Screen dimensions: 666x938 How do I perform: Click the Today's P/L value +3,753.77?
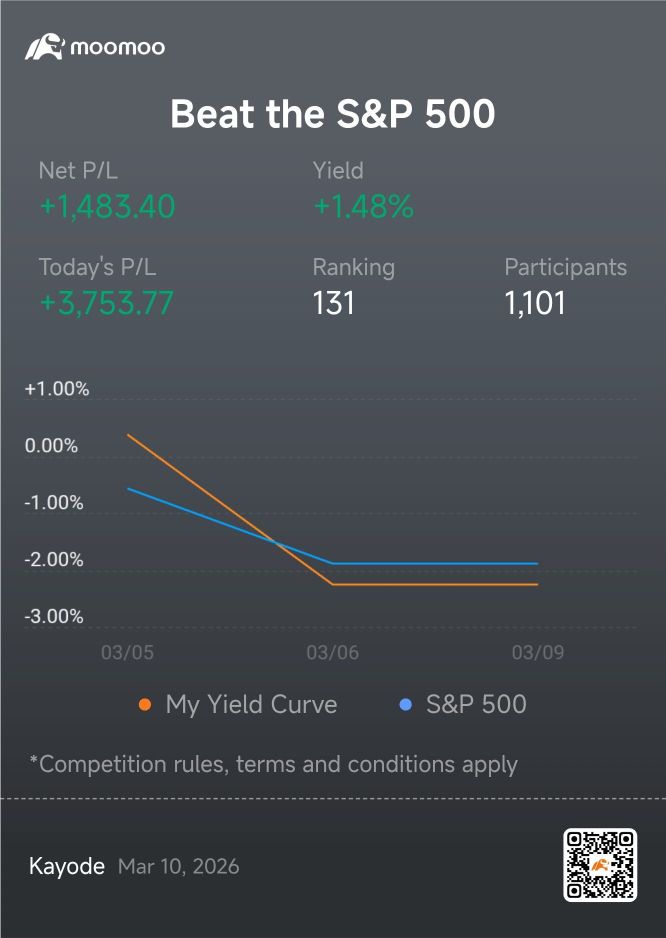point(107,303)
